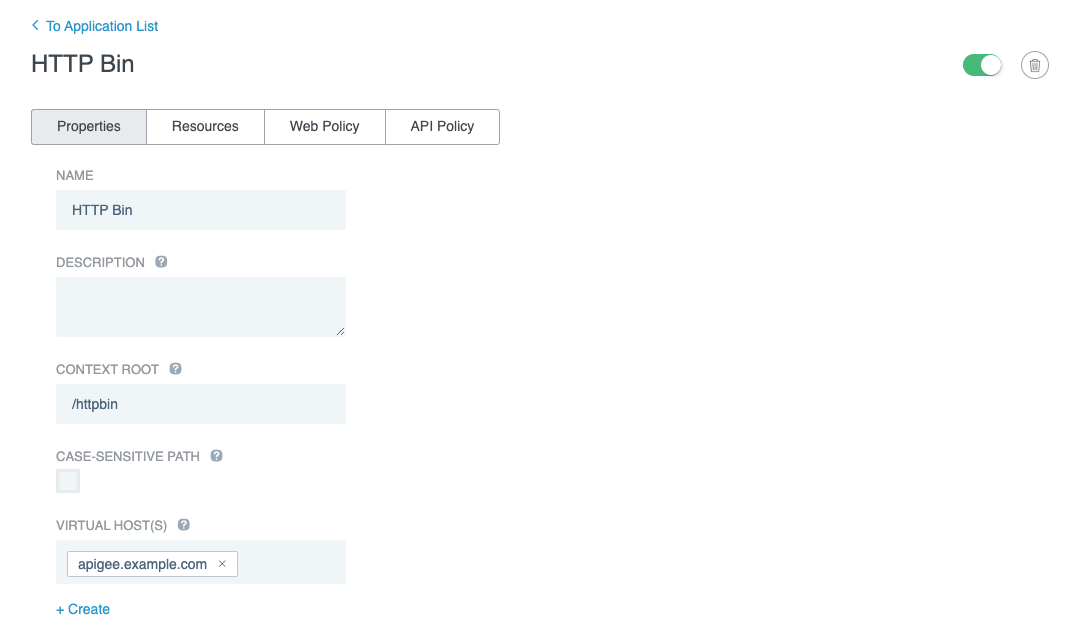
Task: Open the Web Policy tab
Action: click(x=324, y=126)
